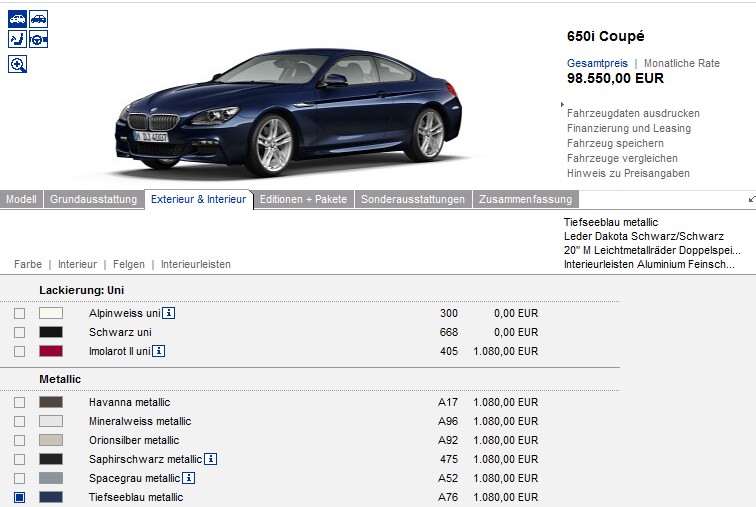Open the Modell tab

pos(21,200)
